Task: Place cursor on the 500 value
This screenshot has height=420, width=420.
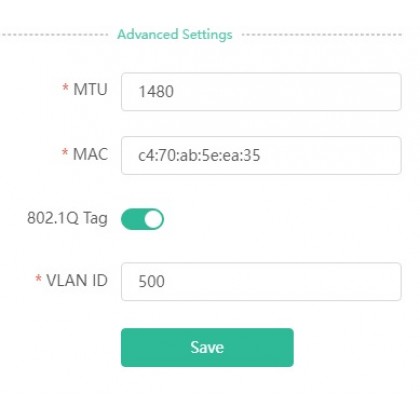Action: pos(151,282)
